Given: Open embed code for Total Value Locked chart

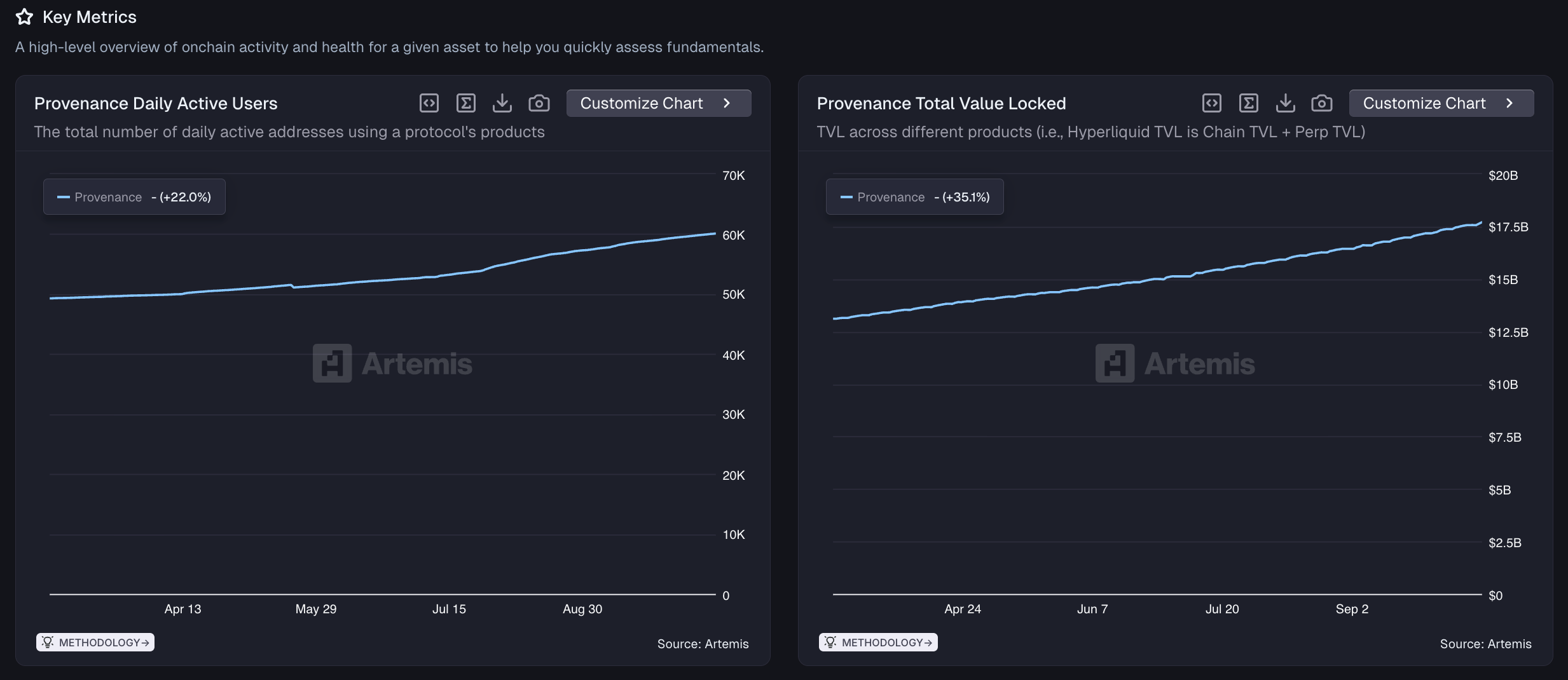Looking at the screenshot, I should (x=1212, y=103).
